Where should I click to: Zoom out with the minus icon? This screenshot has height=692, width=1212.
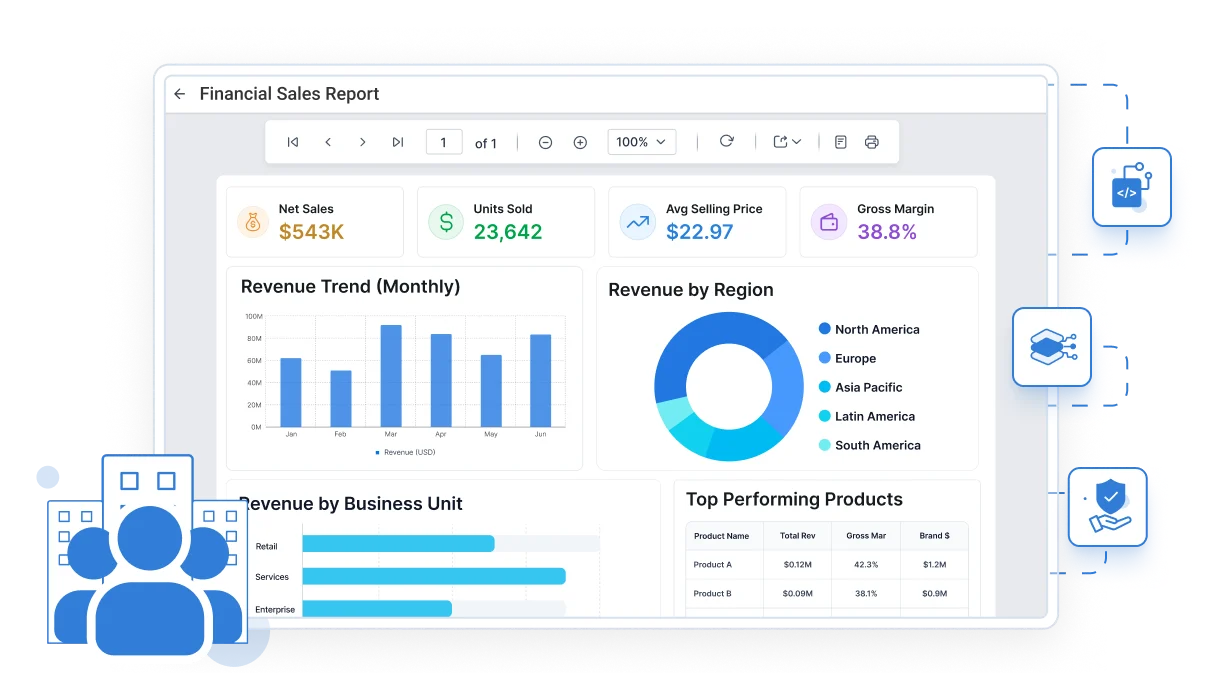545,142
